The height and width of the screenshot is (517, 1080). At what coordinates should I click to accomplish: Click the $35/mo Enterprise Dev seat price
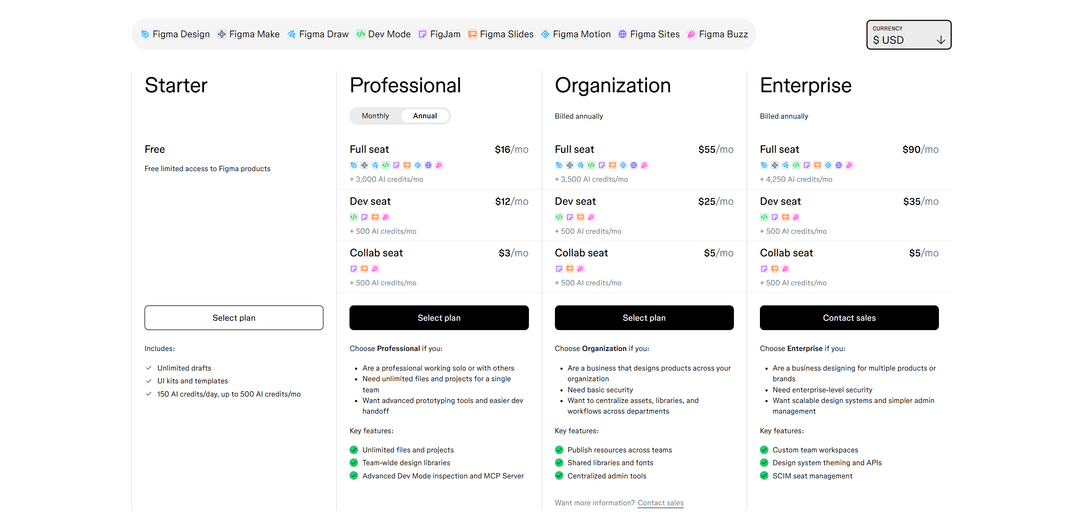(921, 202)
